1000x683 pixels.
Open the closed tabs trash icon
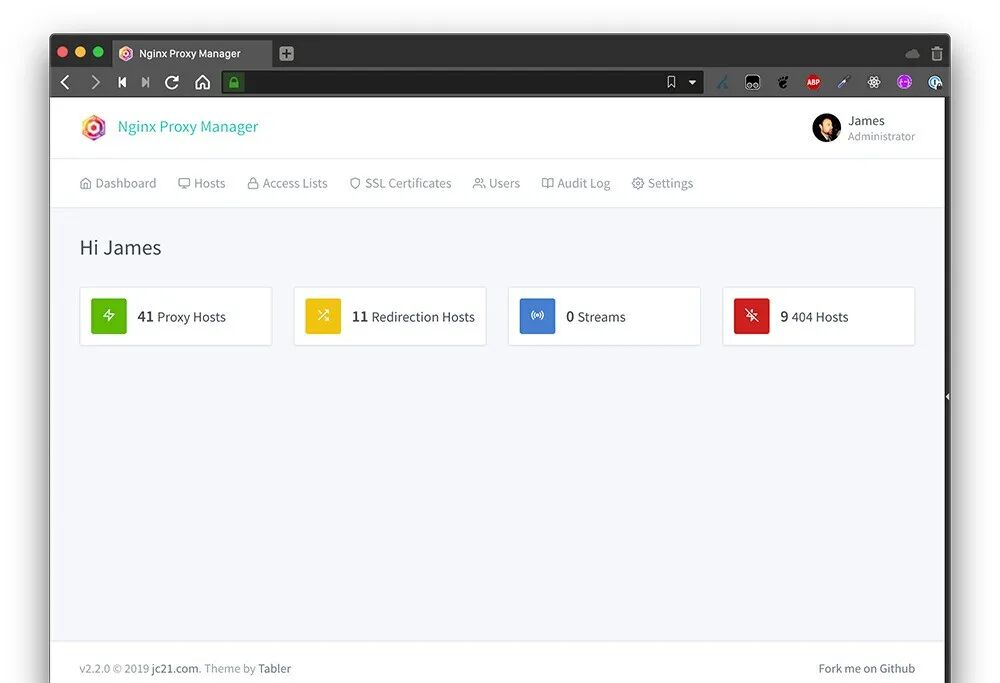pyautogui.click(x=936, y=54)
